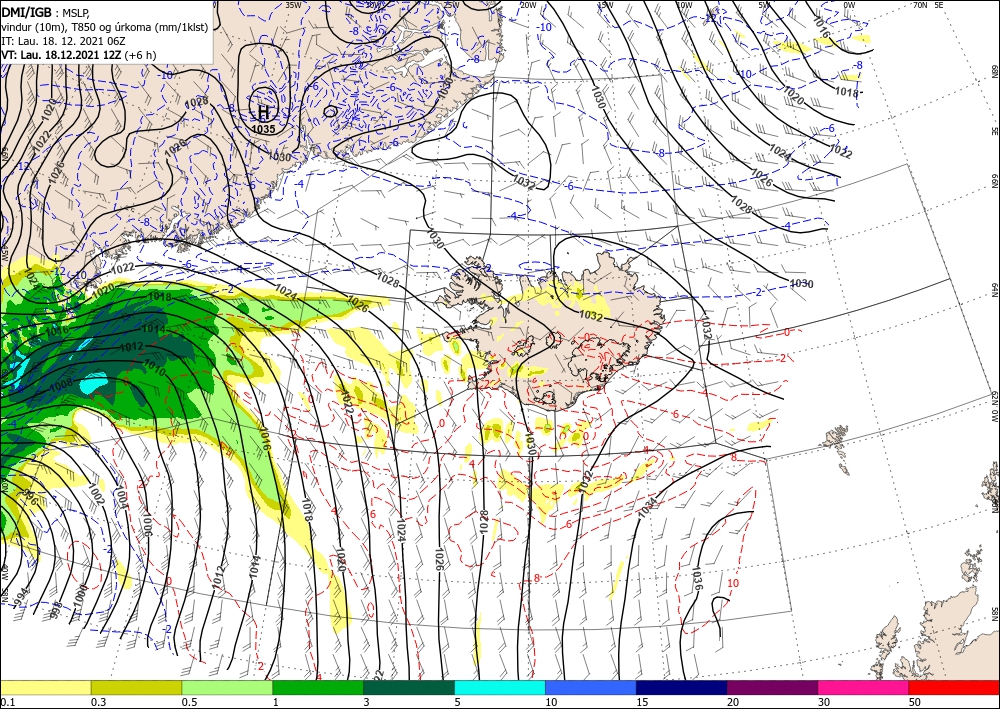Click the legend value '30'
This screenshot has height=709, width=1000.
click(824, 702)
